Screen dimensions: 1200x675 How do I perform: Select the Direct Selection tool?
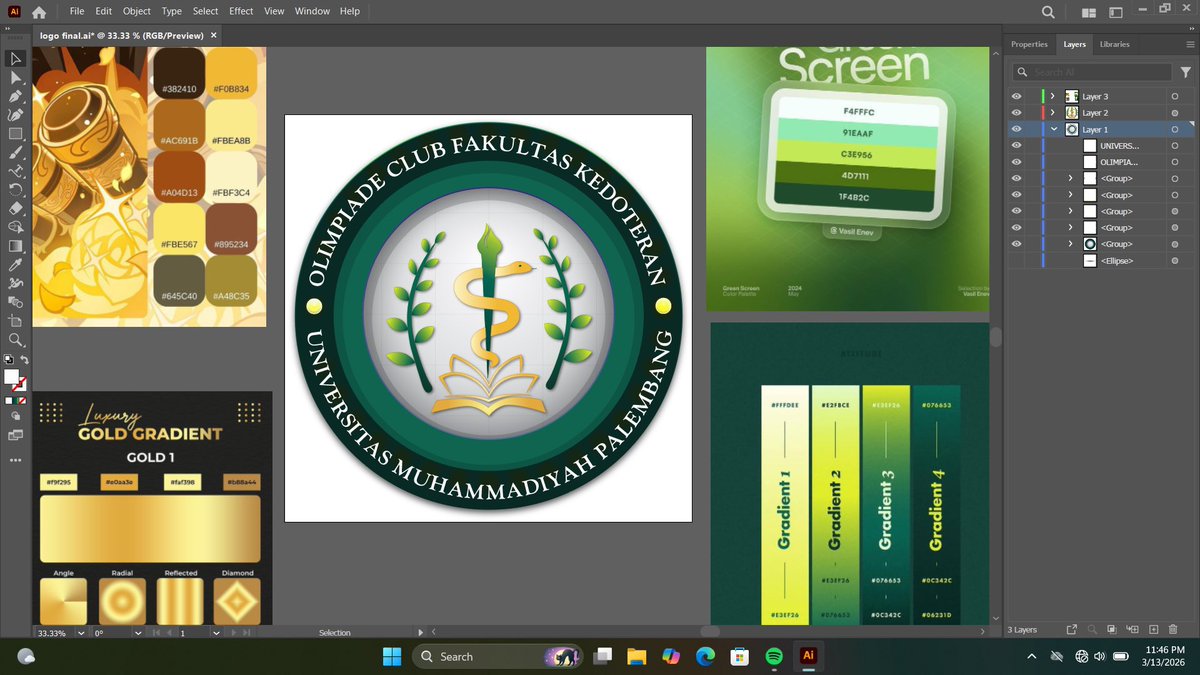click(16, 78)
